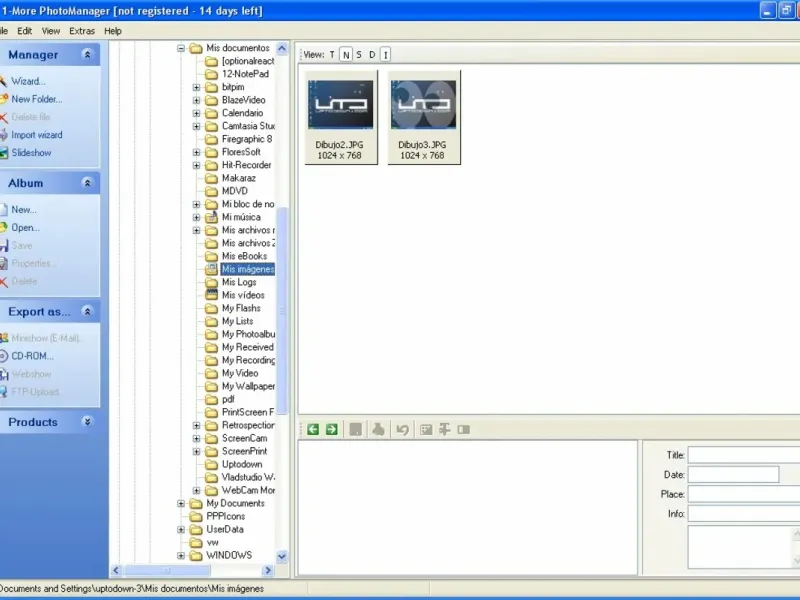This screenshot has height=600, width=800.
Task: Click the Info input field
Action: [x=744, y=513]
